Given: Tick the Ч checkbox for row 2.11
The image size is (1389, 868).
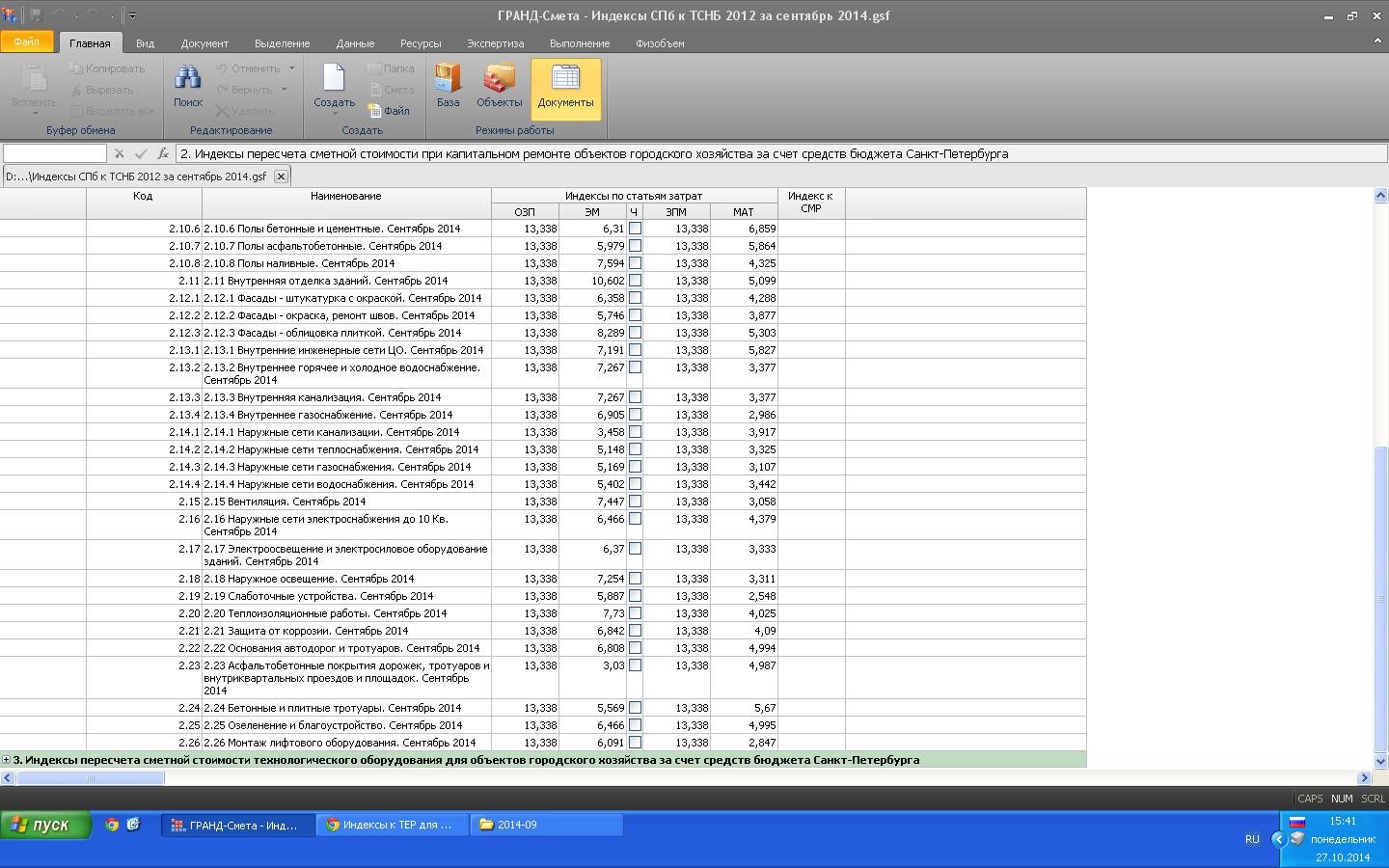Looking at the screenshot, I should click(635, 281).
